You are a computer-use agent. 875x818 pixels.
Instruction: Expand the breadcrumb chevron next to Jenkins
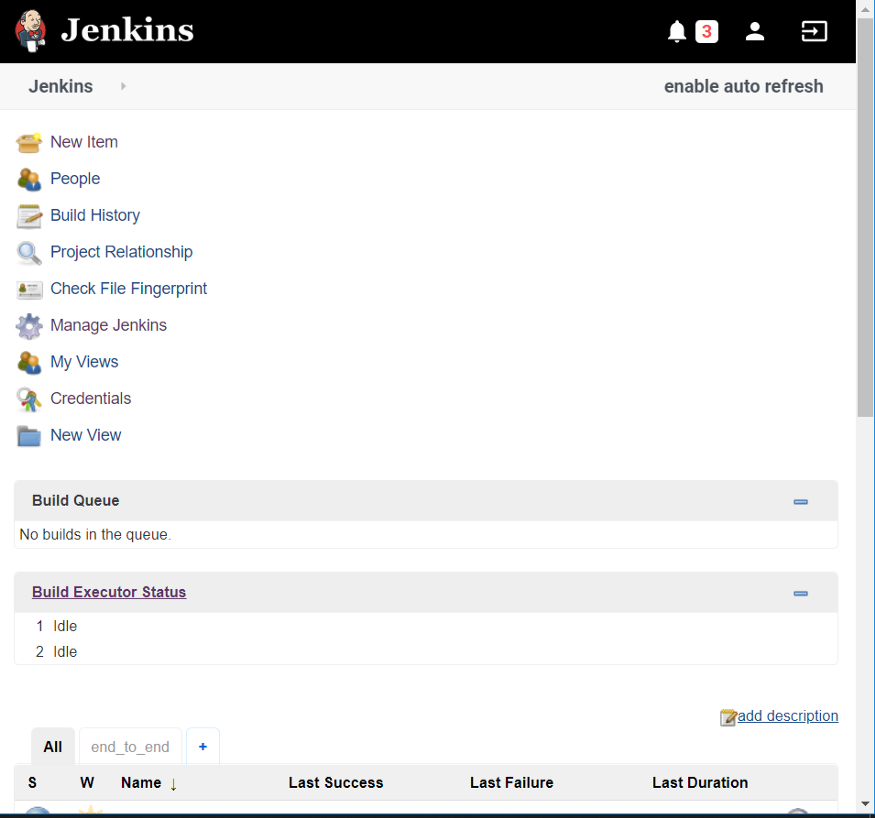pyautogui.click(x=122, y=86)
